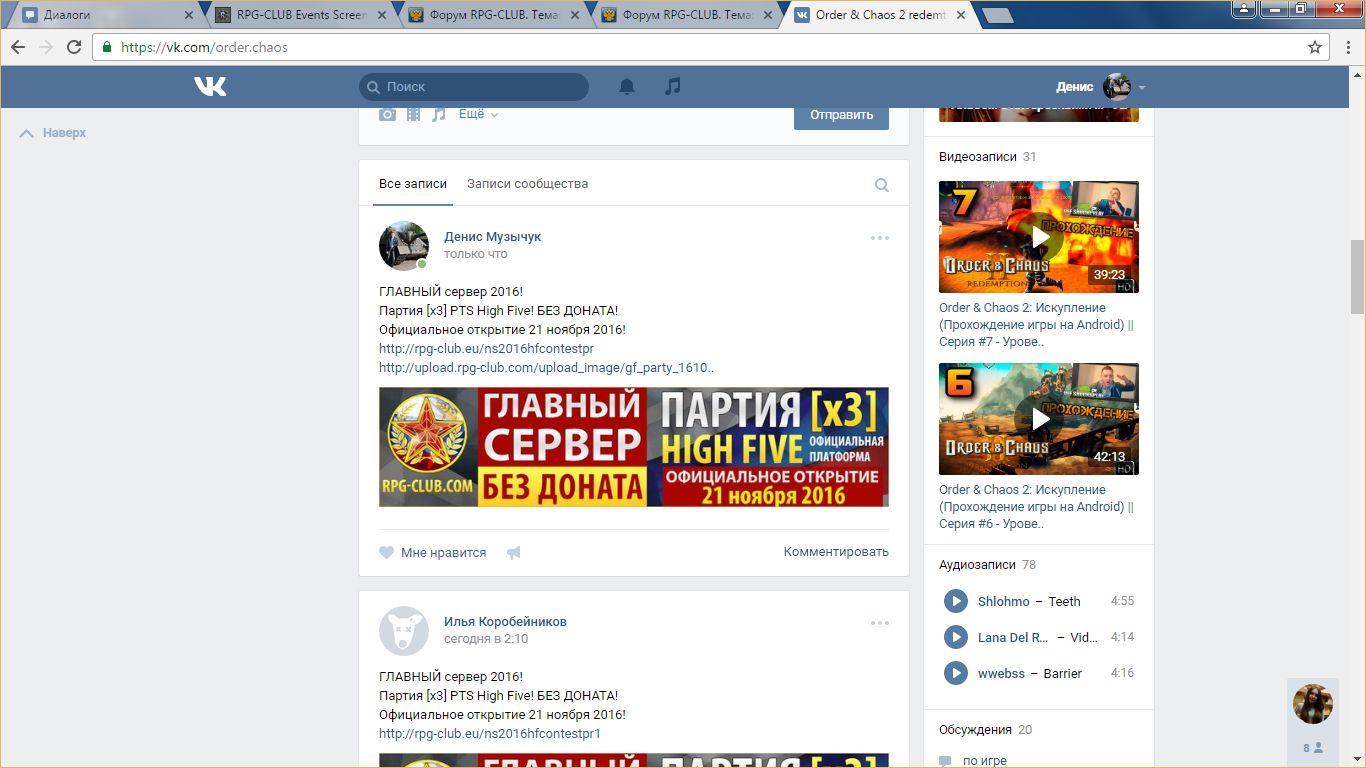The image size is (1366, 768).
Task: Close the Диалоги tab
Action: [x=189, y=15]
